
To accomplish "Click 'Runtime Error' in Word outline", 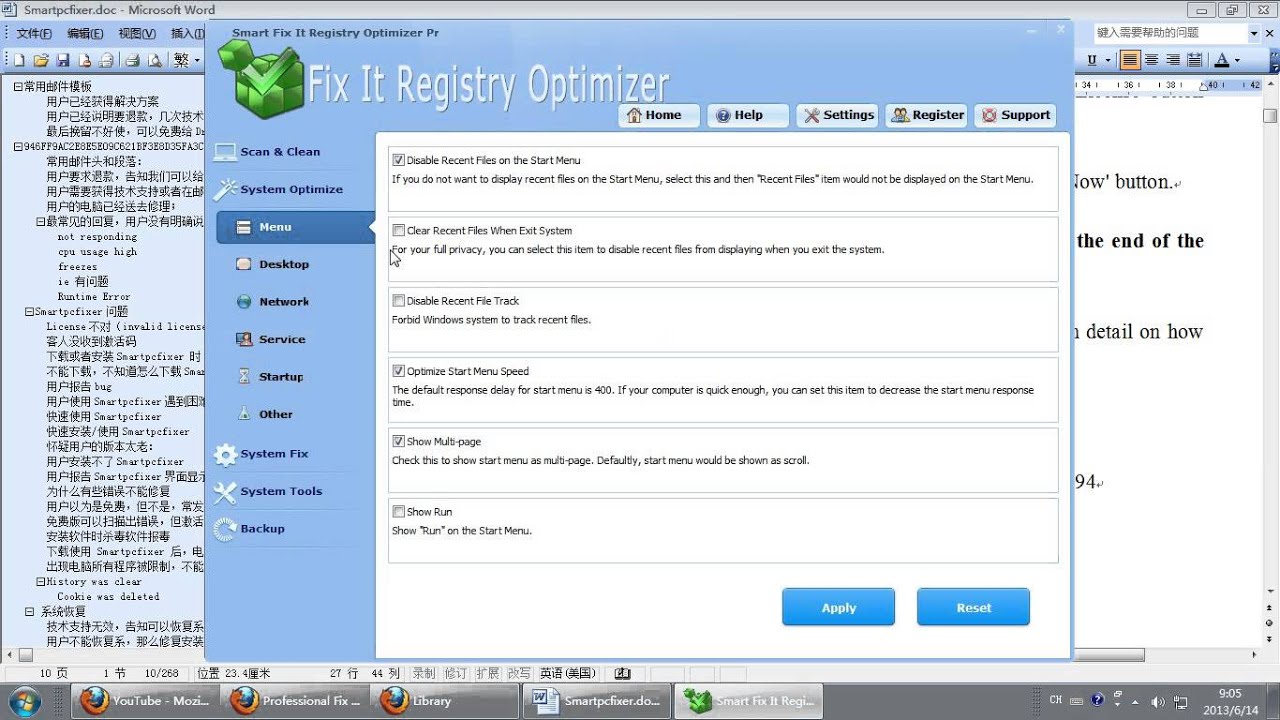I will tap(94, 297).
